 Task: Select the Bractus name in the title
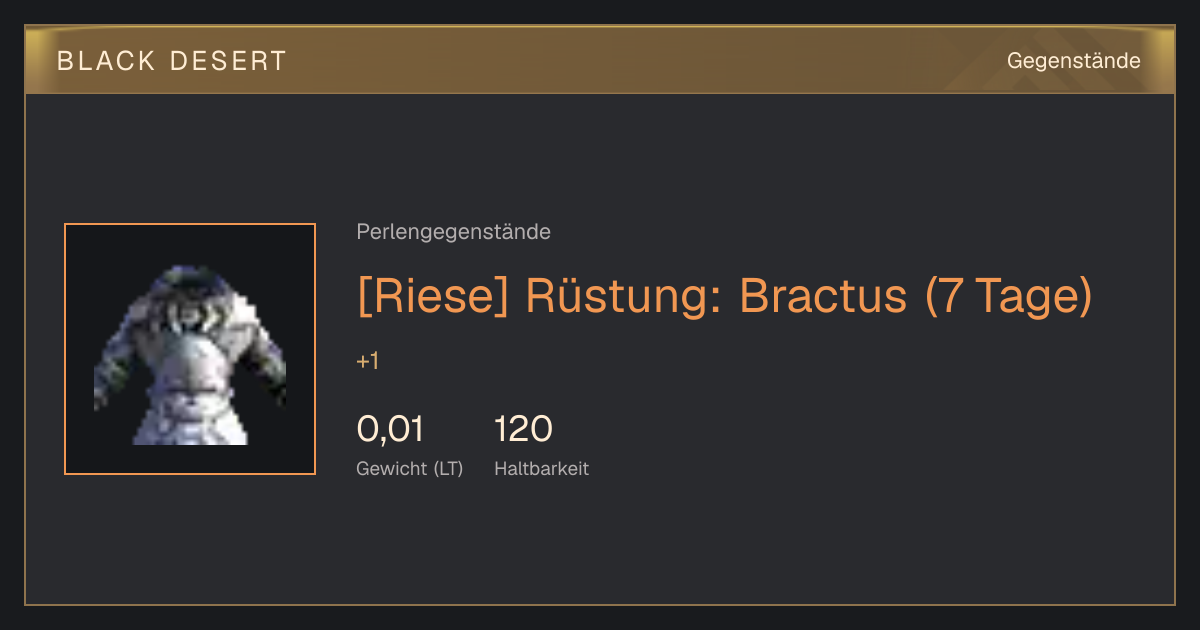822,296
